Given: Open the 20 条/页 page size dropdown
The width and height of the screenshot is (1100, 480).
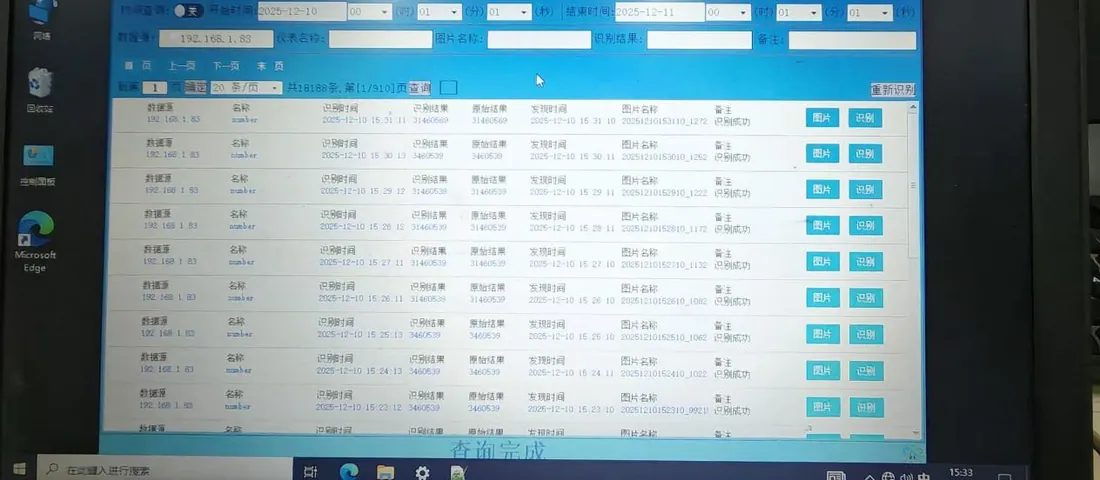Looking at the screenshot, I should (x=246, y=88).
